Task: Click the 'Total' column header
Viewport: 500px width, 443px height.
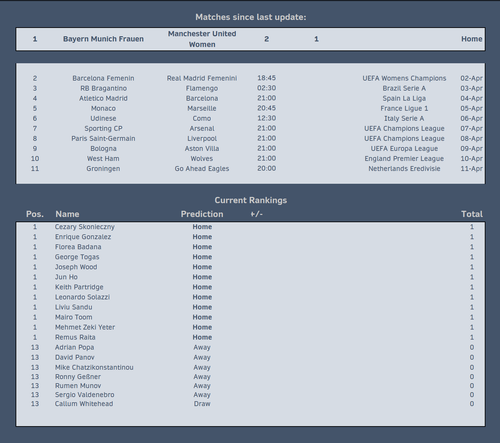Action: pyautogui.click(x=472, y=214)
